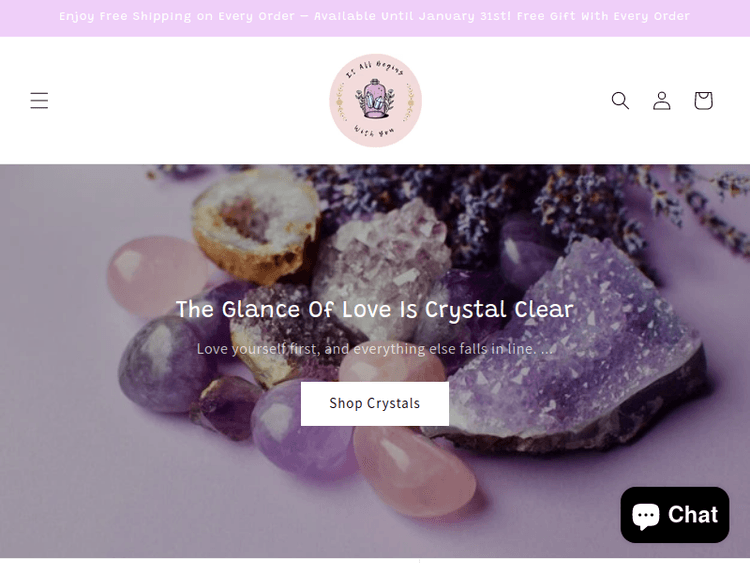Click the pink rose quartz stone at bottom
Screen dimensions: 750x563
click(x=414, y=476)
